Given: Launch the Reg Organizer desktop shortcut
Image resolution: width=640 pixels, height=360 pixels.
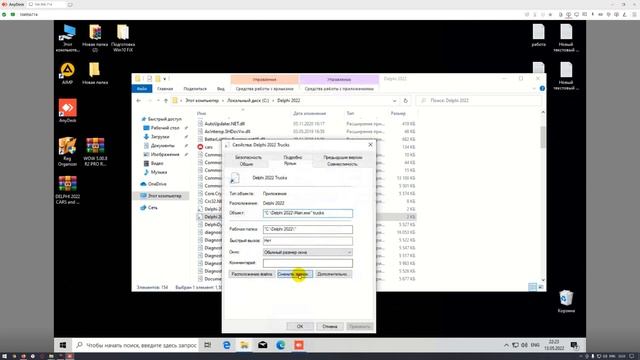Looking at the screenshot, I should 67,151.
